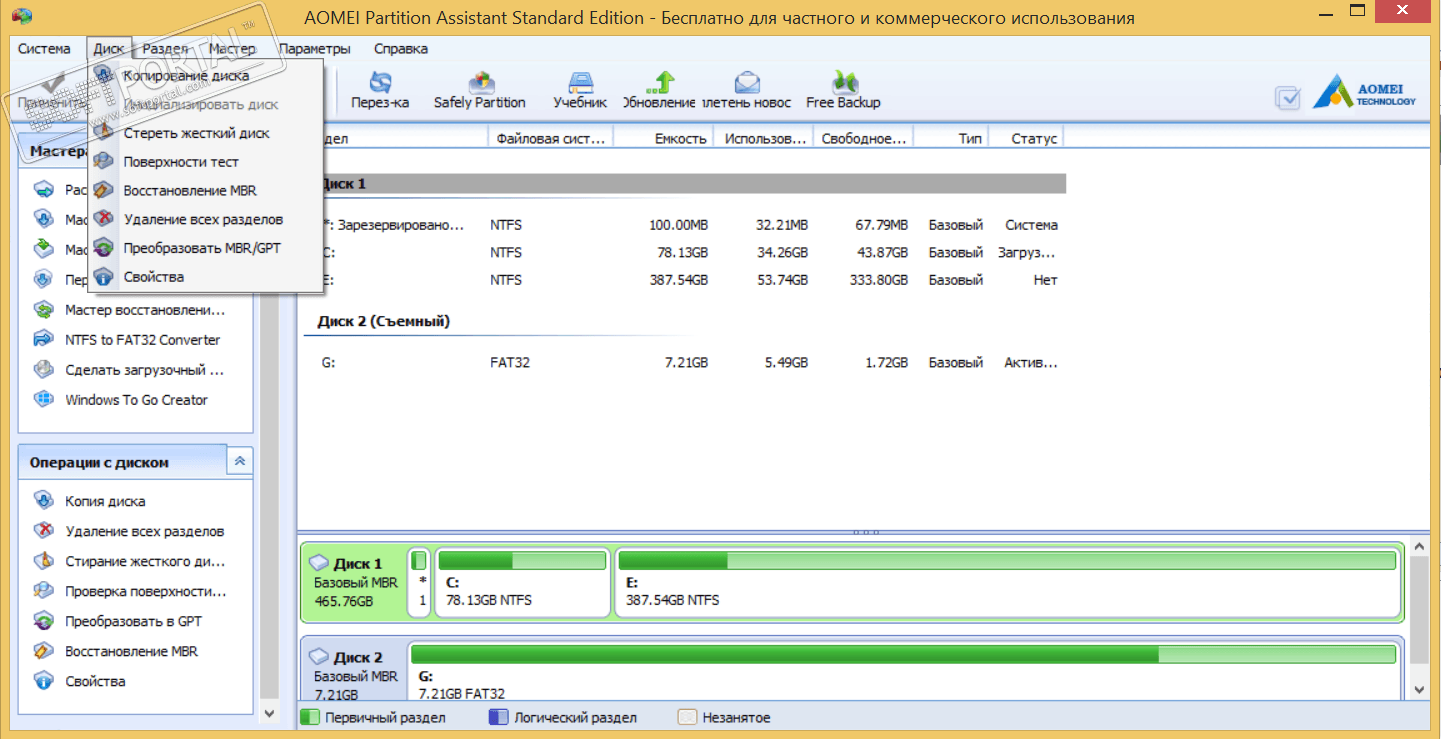This screenshot has height=739, width=1441.
Task: Collapse the Операции с диском panel
Action: click(x=240, y=462)
